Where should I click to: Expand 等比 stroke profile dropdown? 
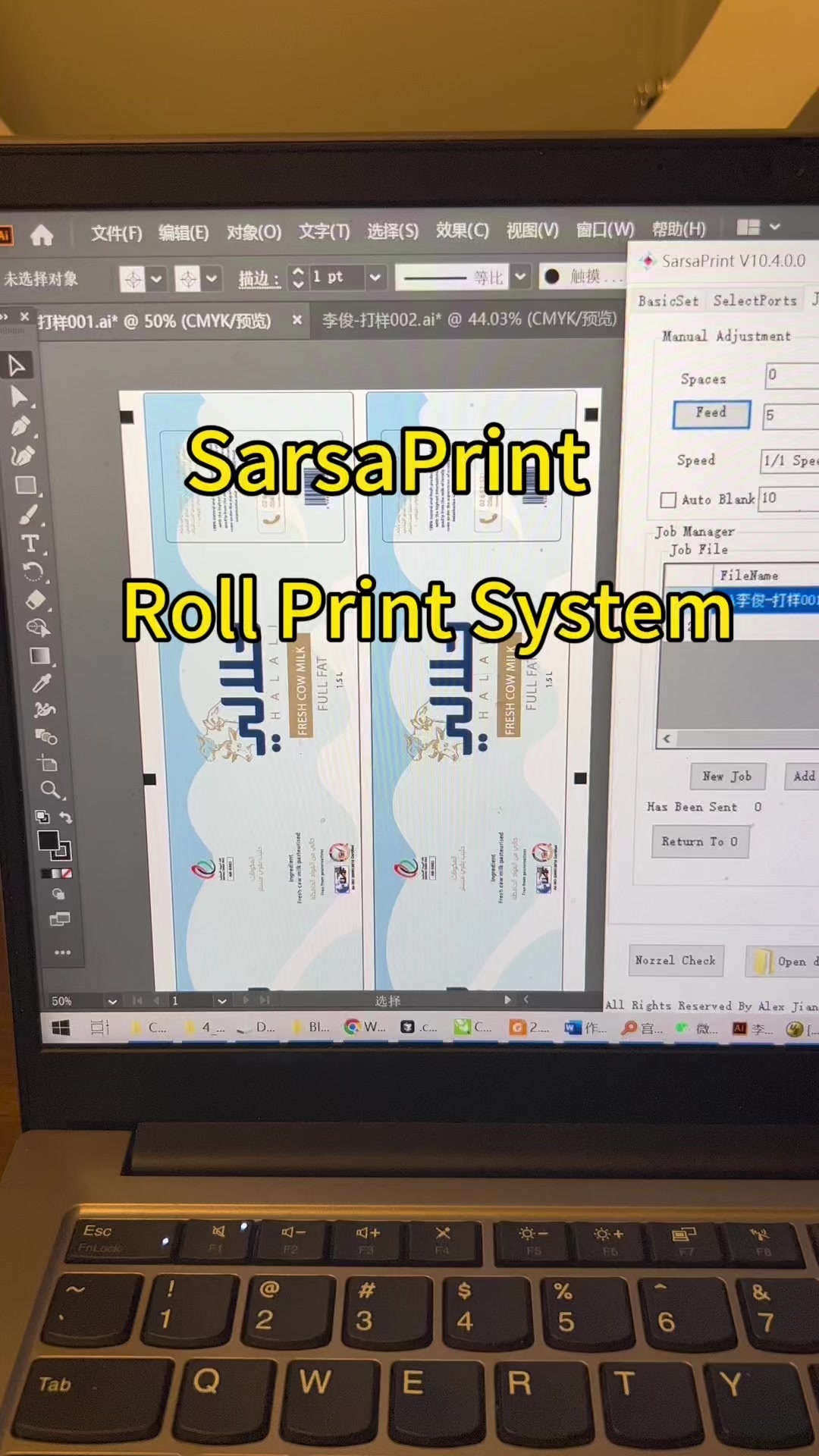click(520, 277)
